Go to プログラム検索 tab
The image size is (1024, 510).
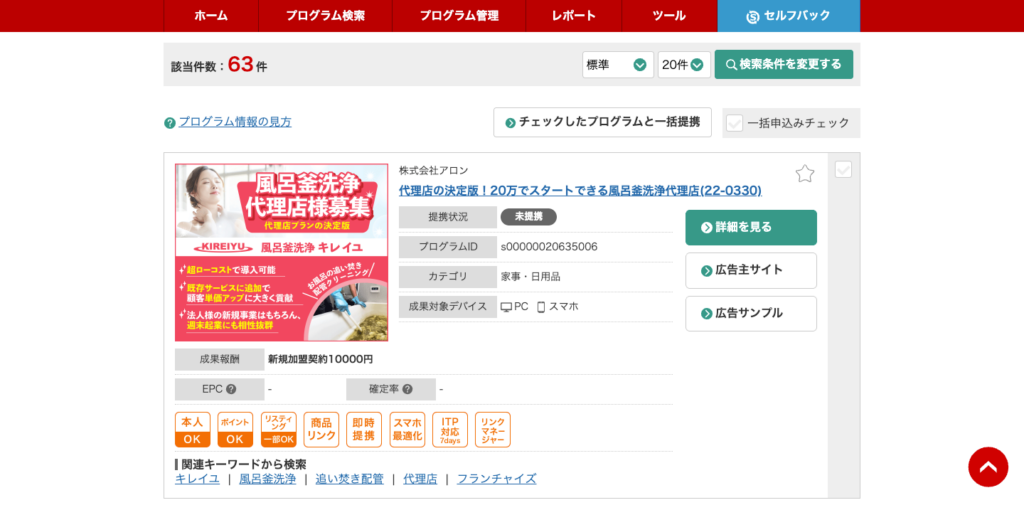click(x=325, y=16)
